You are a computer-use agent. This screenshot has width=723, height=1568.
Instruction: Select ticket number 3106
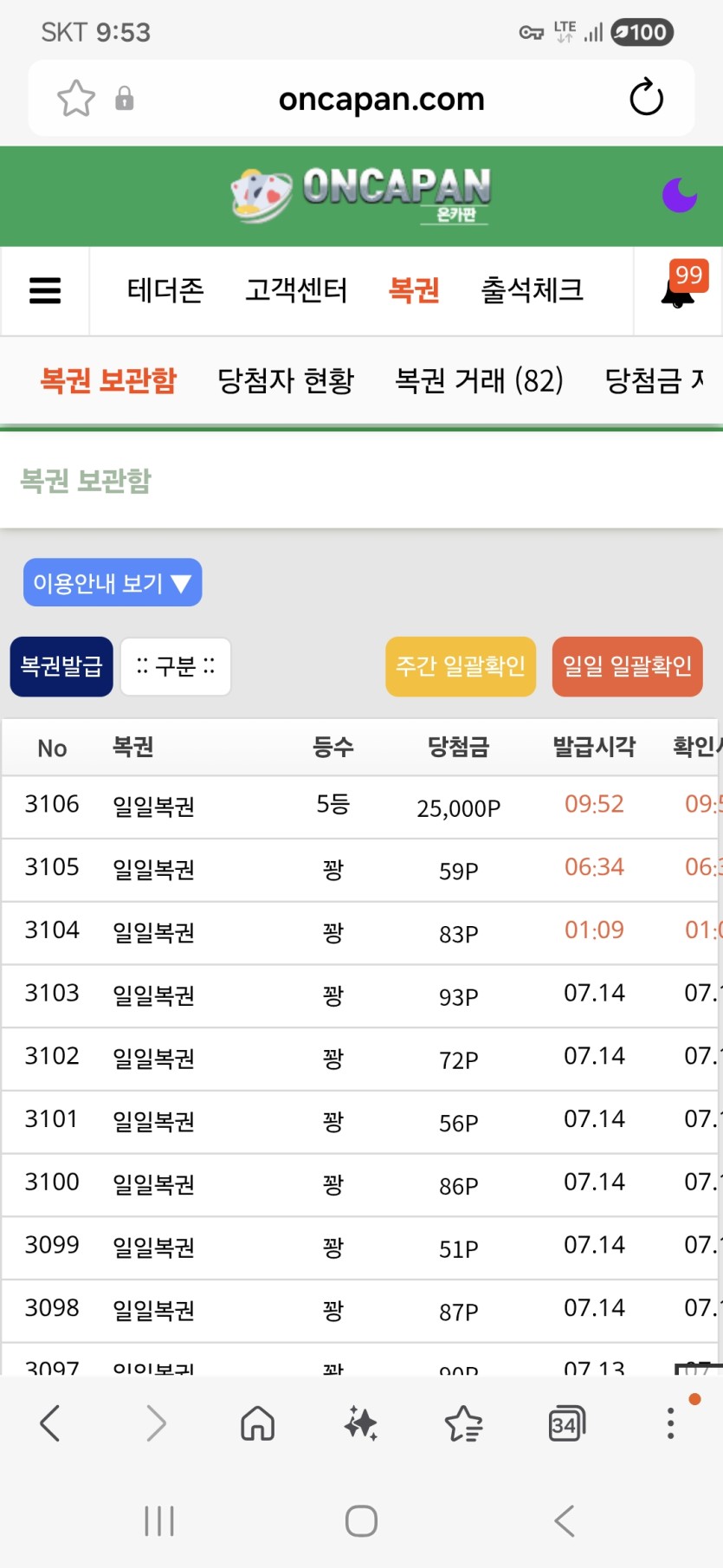[52, 805]
